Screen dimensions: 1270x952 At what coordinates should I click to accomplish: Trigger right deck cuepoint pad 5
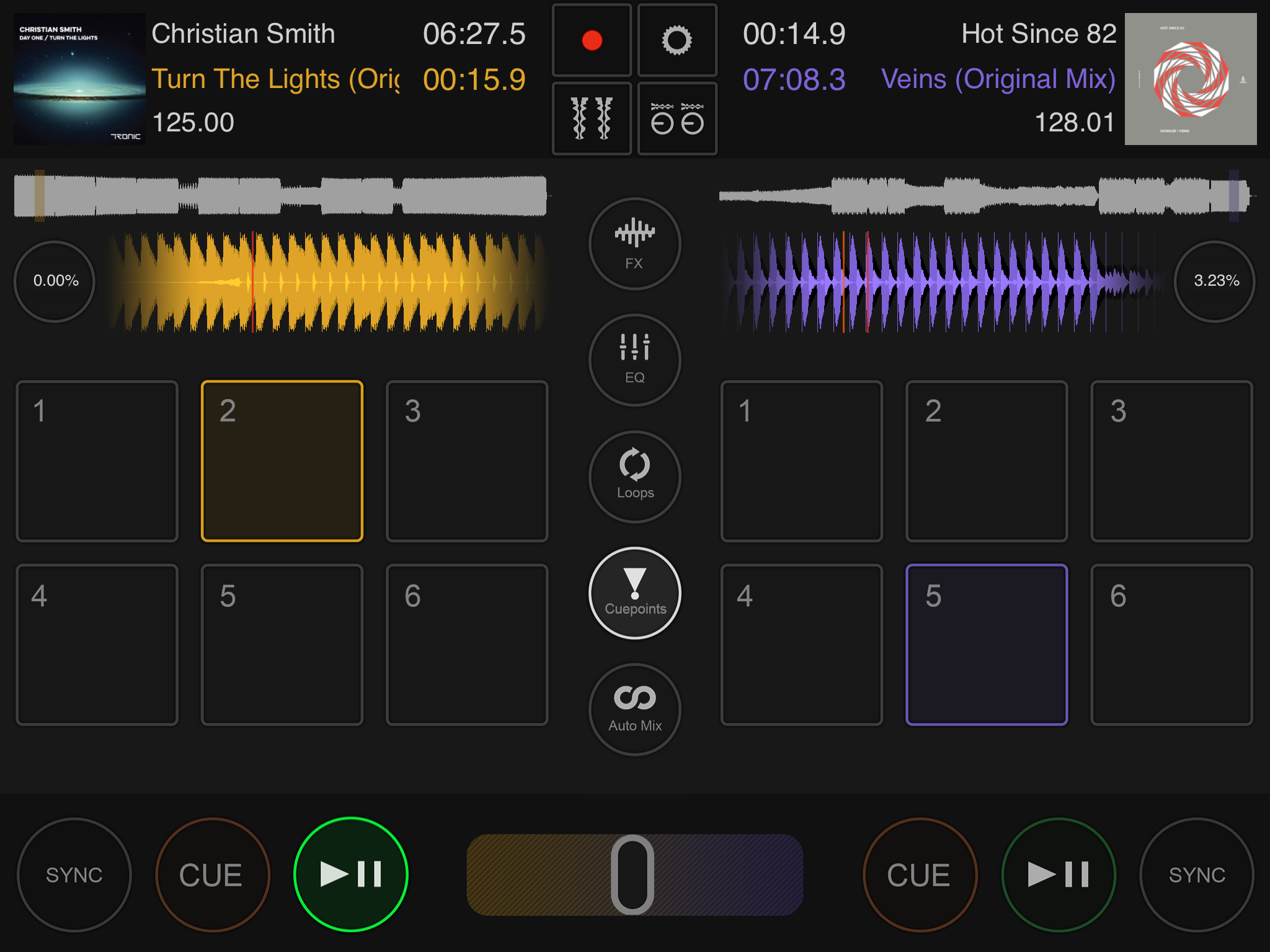pyautogui.click(x=987, y=645)
